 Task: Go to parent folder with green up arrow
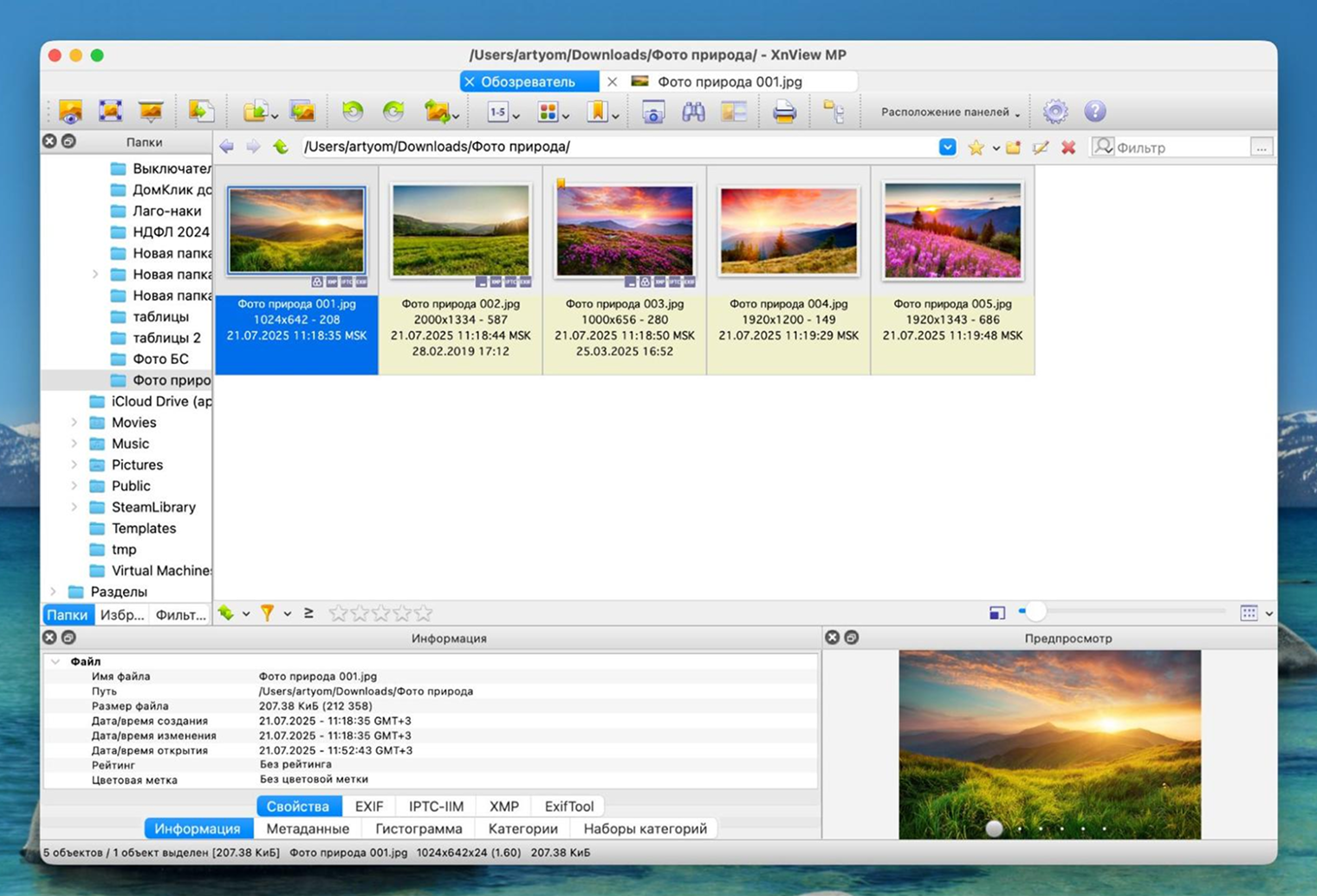(281, 146)
